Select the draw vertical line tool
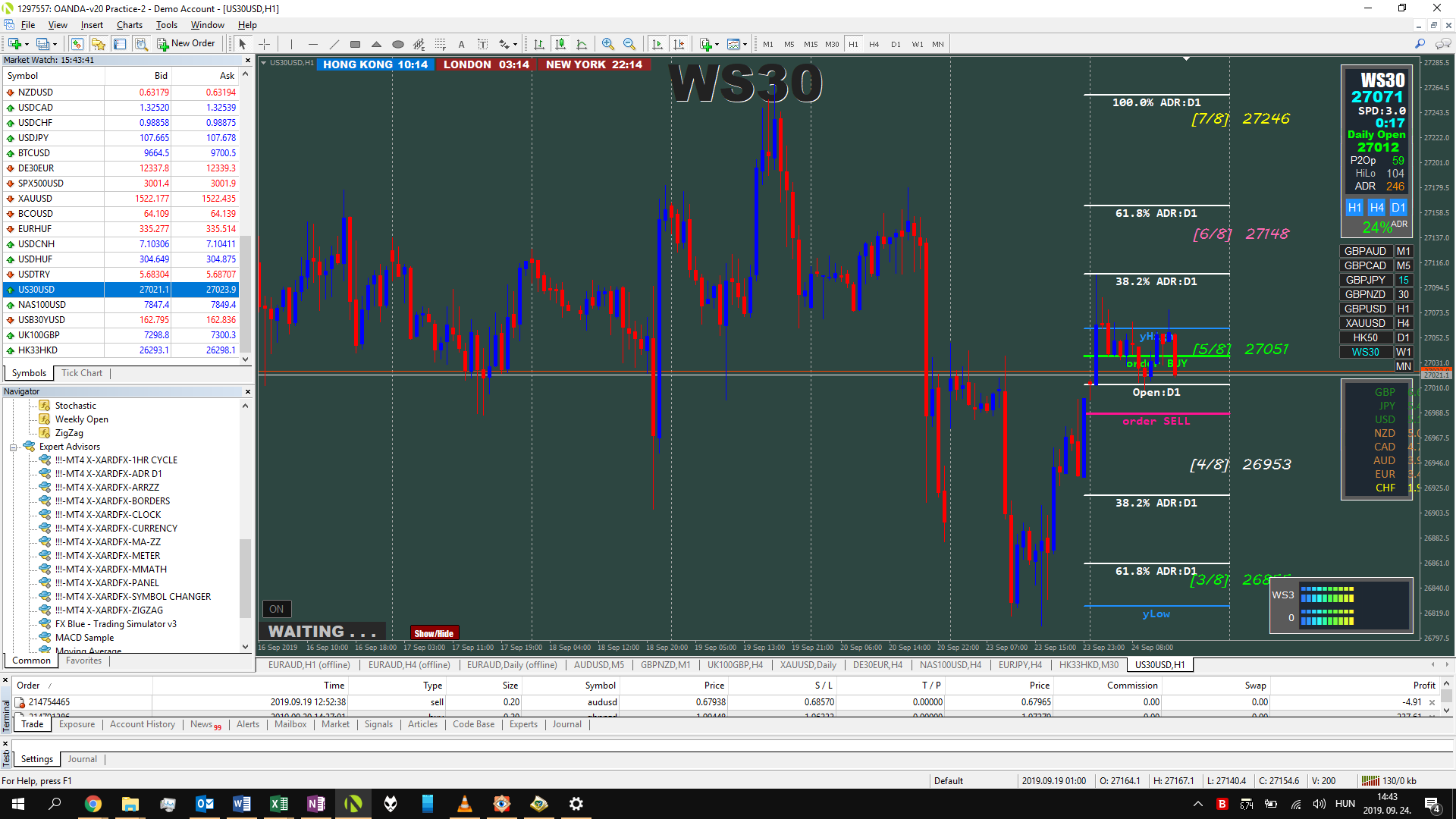 291,44
